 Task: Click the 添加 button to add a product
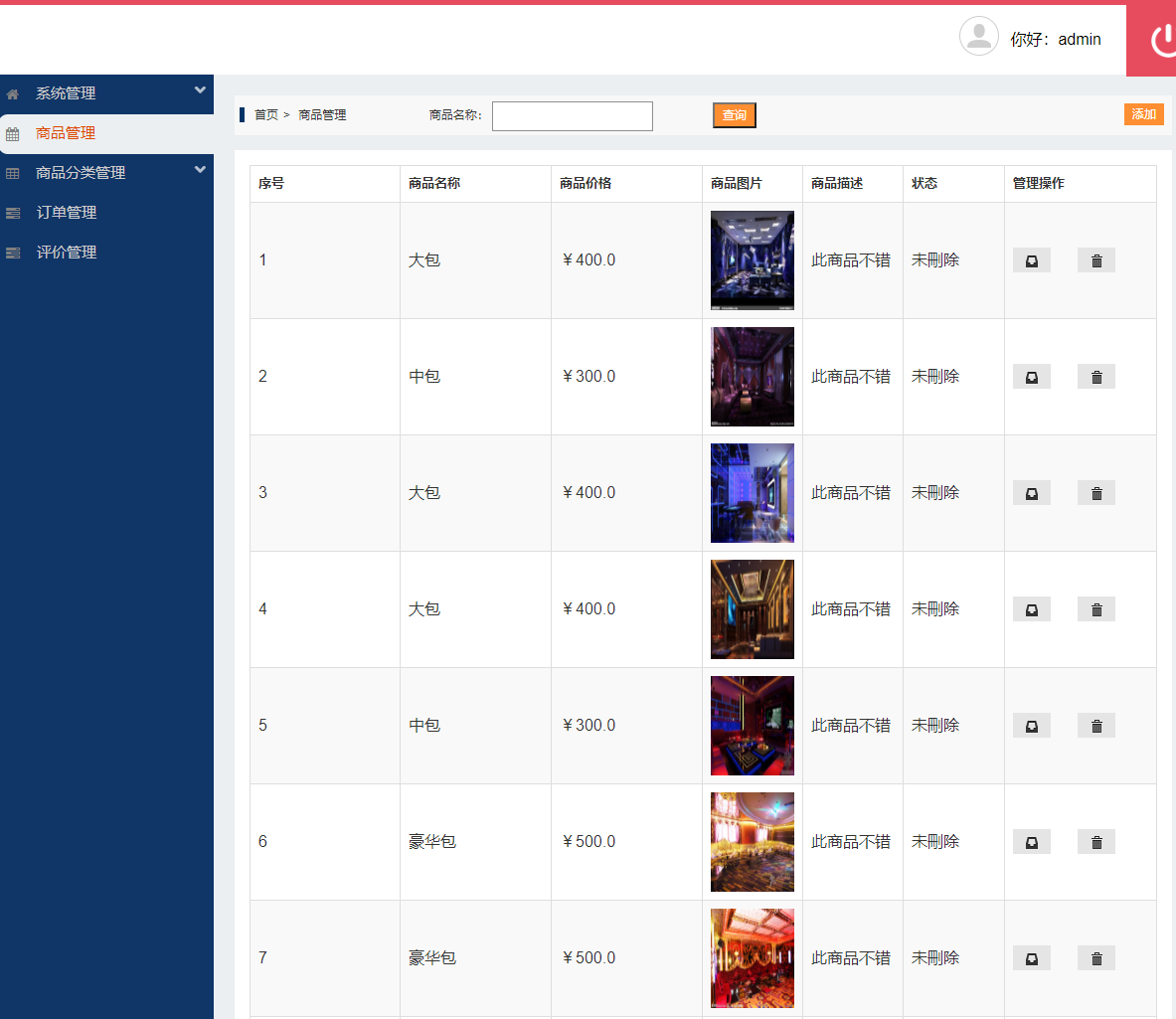pos(1143,113)
